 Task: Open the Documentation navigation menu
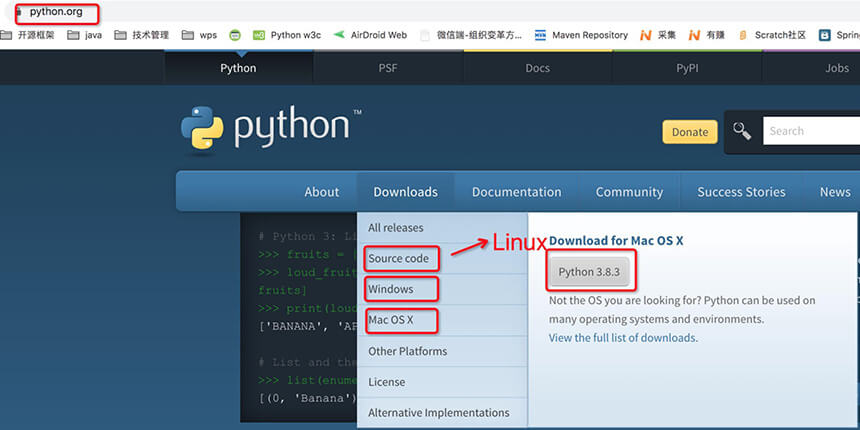pos(517,192)
